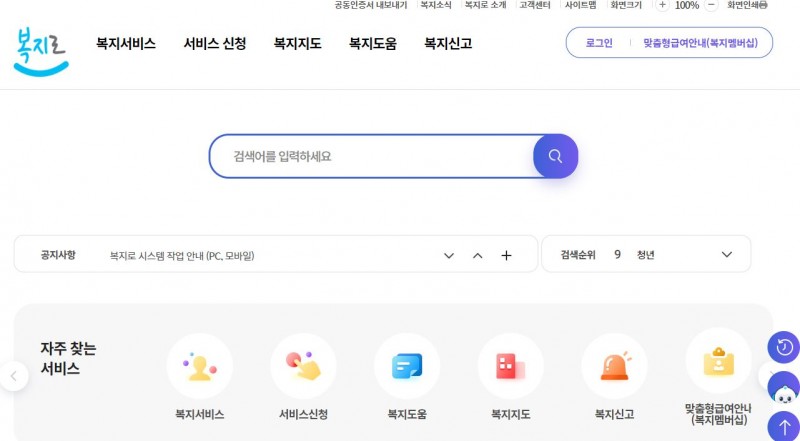Click the scroll-to-top arrow button
Image resolution: width=800 pixels, height=441 pixels.
tap(783, 427)
